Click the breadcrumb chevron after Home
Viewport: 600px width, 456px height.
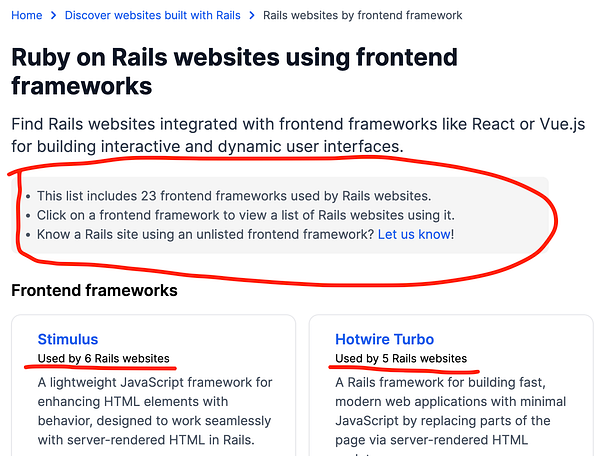[53, 15]
